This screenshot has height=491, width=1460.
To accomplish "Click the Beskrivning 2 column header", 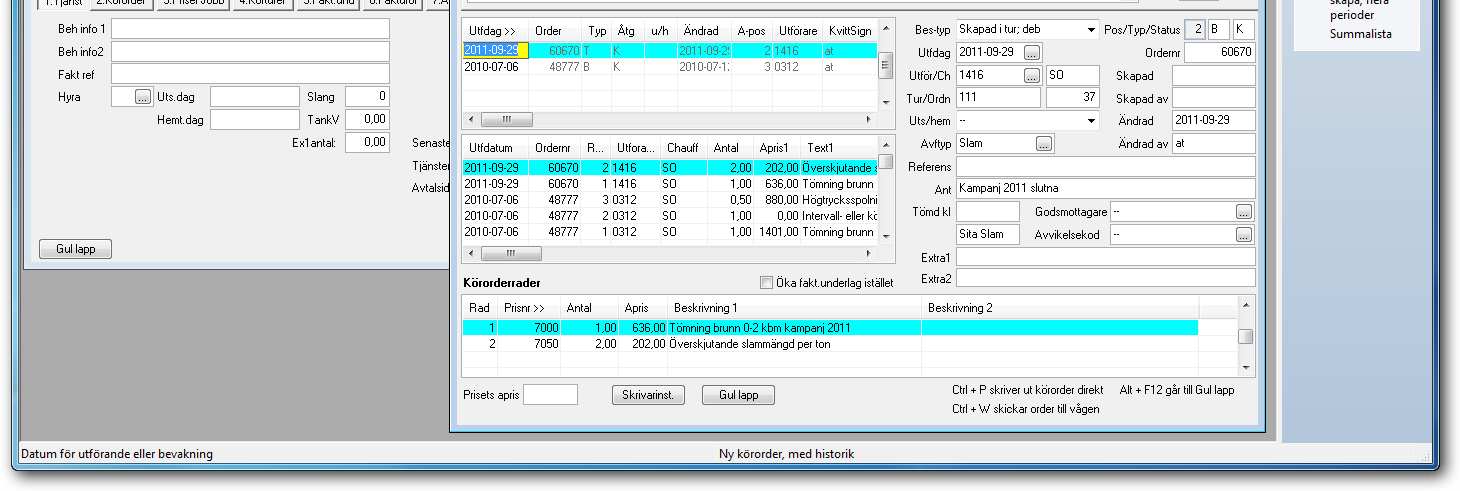I will pyautogui.click(x=1060, y=308).
